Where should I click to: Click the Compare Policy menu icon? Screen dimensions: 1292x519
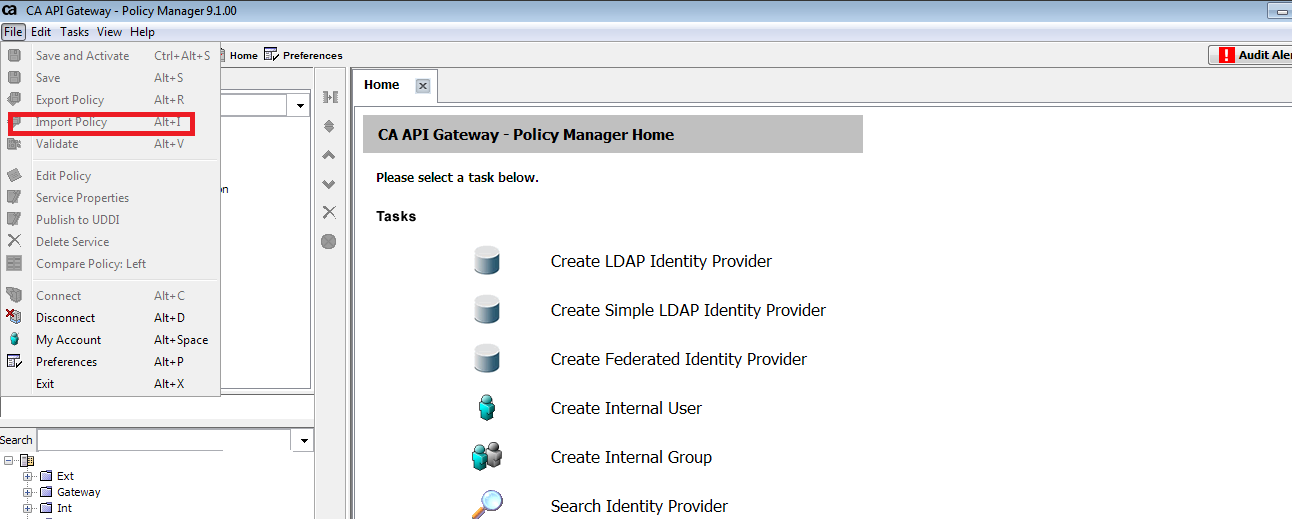coord(14,263)
